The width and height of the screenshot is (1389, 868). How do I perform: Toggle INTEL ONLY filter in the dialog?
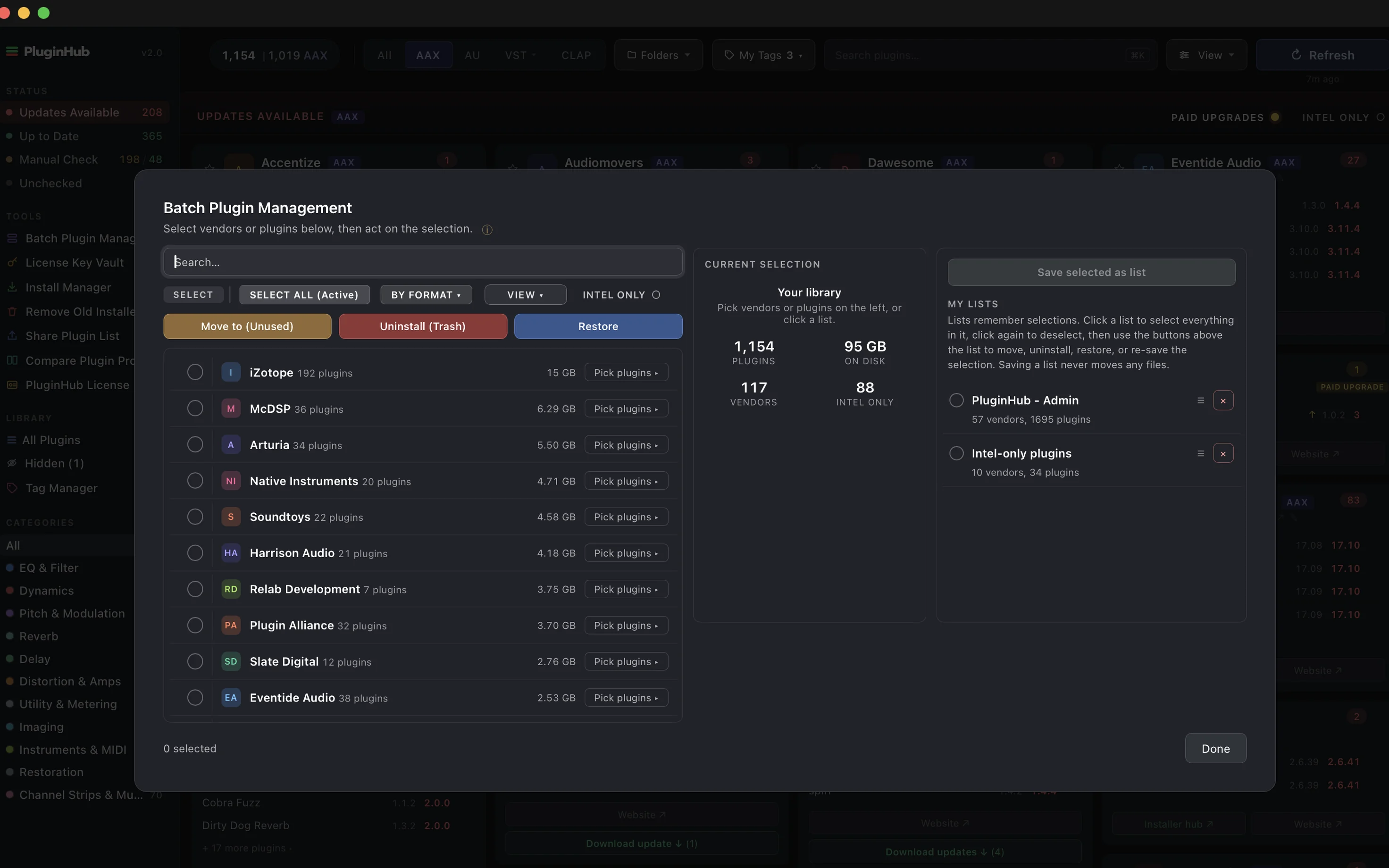tap(656, 294)
